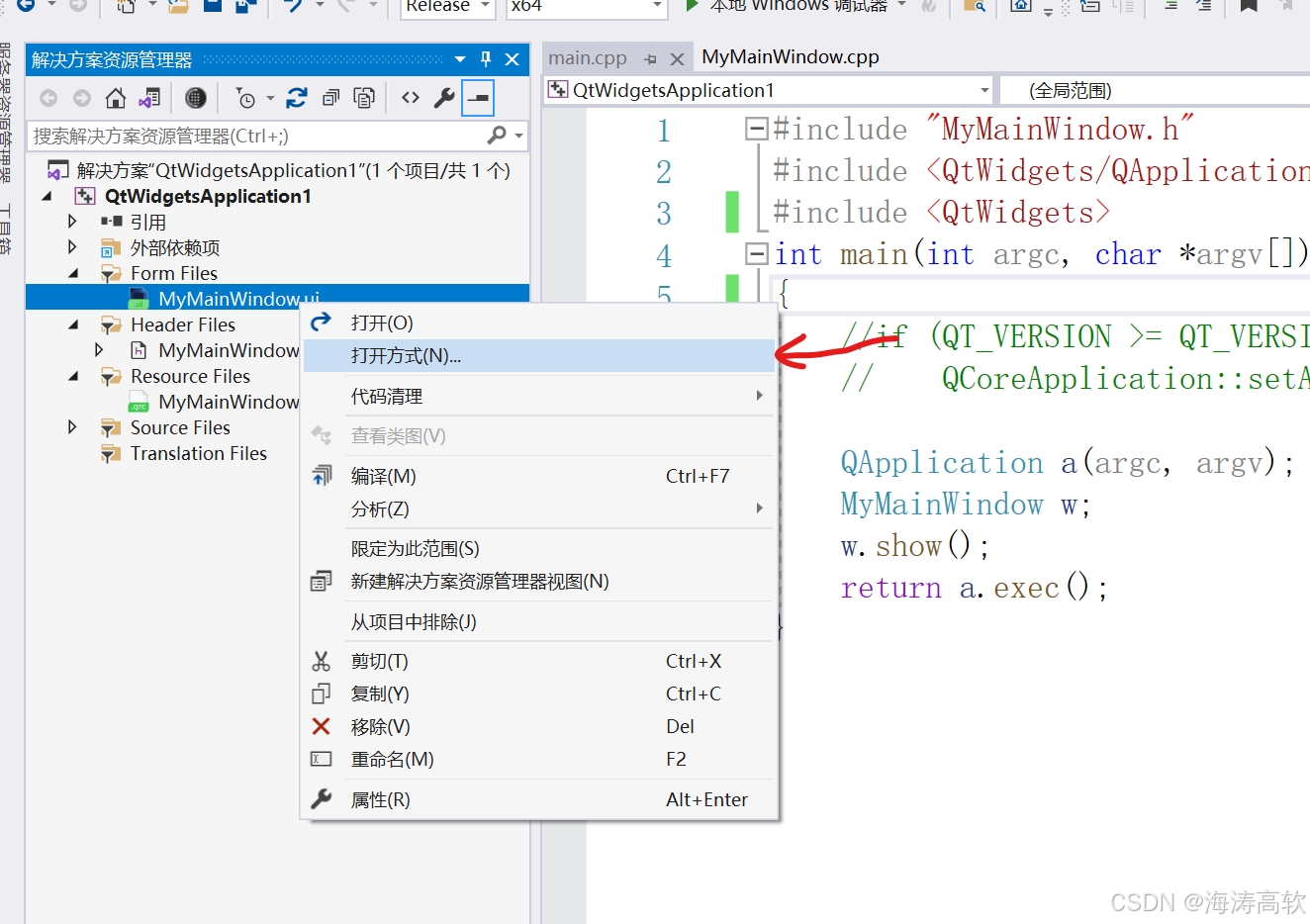Click the code outline collapse box on line 4
The height and width of the screenshot is (924, 1310).
click(x=755, y=253)
